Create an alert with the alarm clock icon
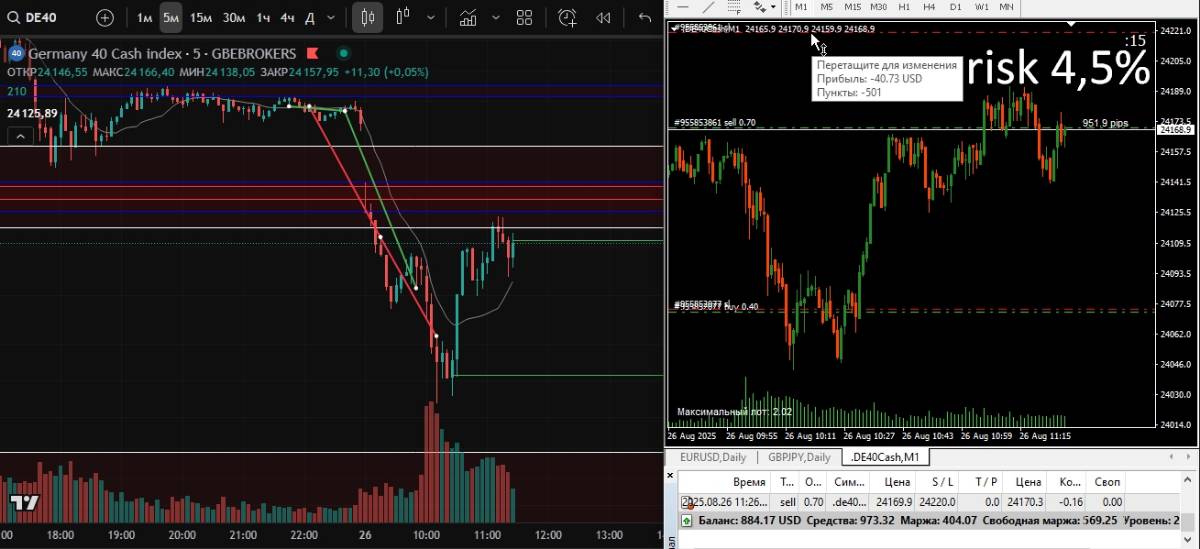Viewport: 1200px width, 549px height. click(567, 17)
